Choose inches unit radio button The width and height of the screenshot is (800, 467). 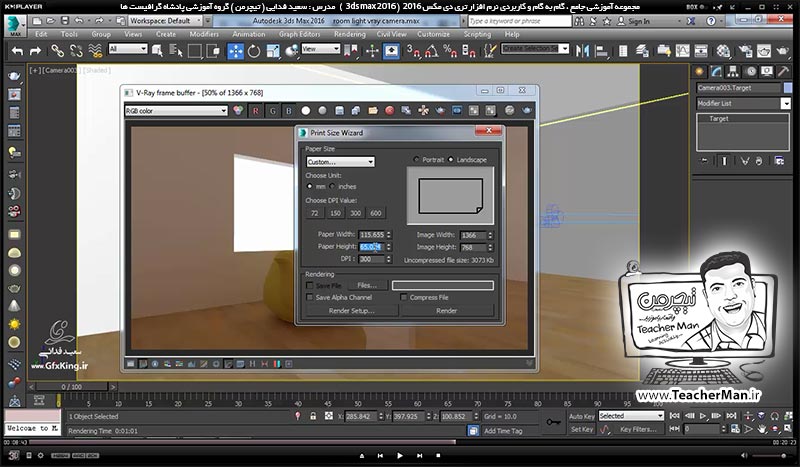point(332,186)
